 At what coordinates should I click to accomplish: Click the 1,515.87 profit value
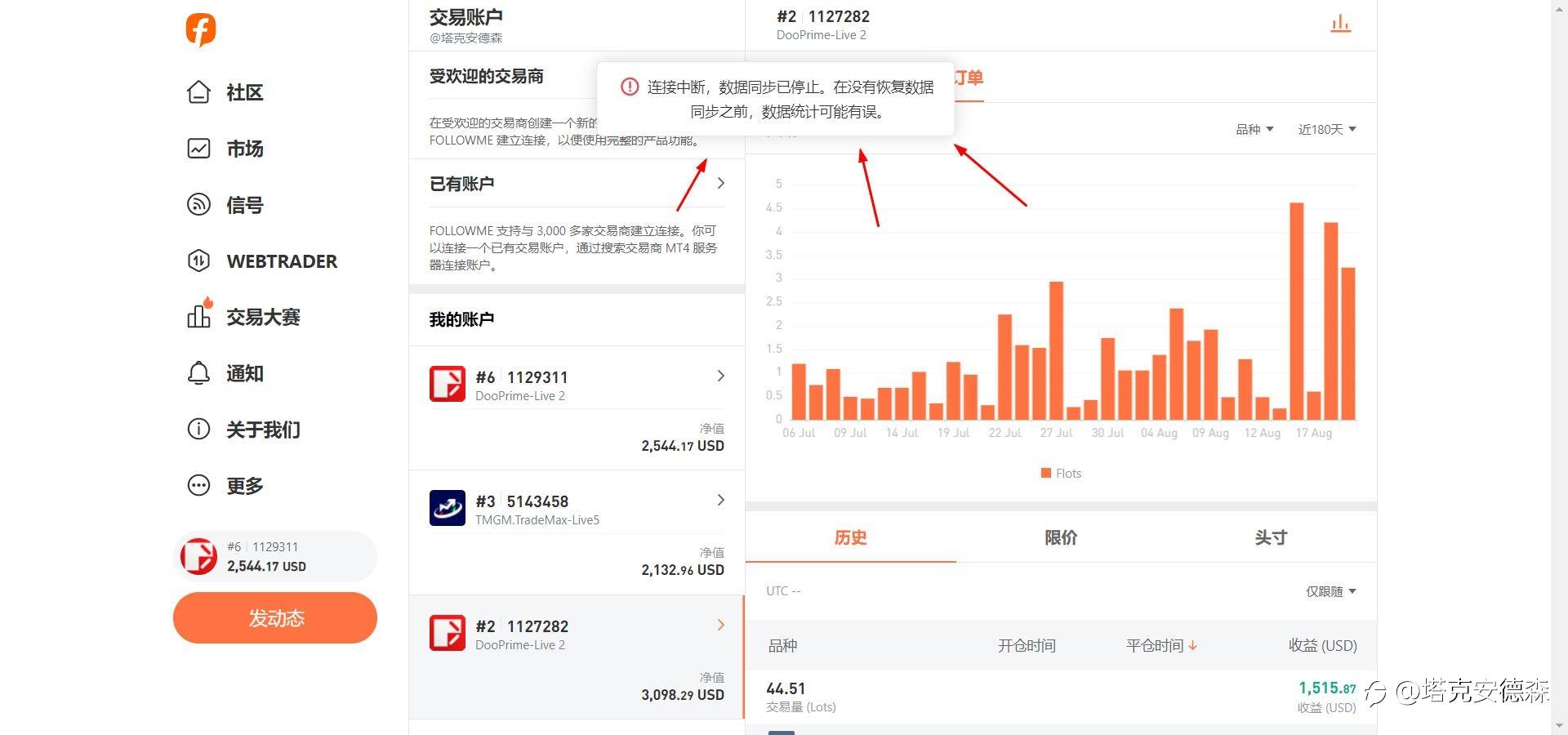coord(1327,688)
